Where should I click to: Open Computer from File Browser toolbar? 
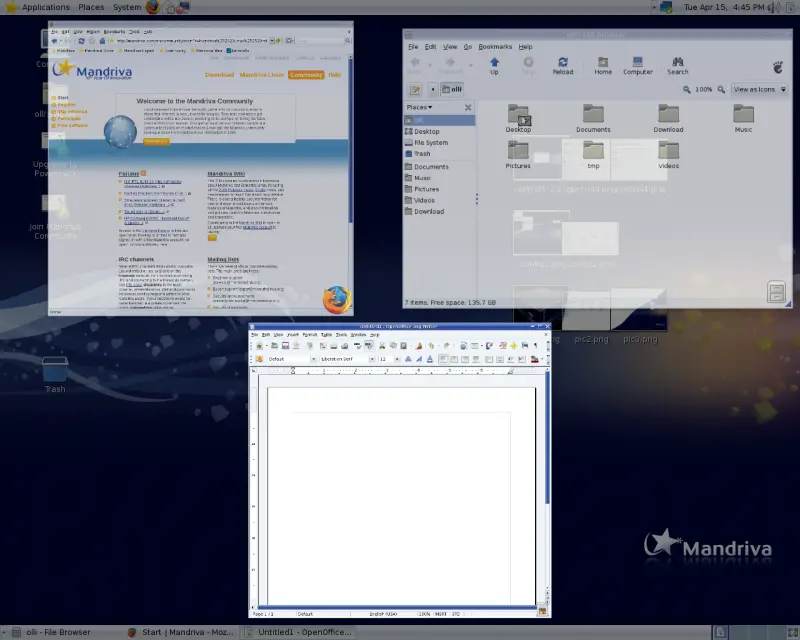(x=638, y=66)
